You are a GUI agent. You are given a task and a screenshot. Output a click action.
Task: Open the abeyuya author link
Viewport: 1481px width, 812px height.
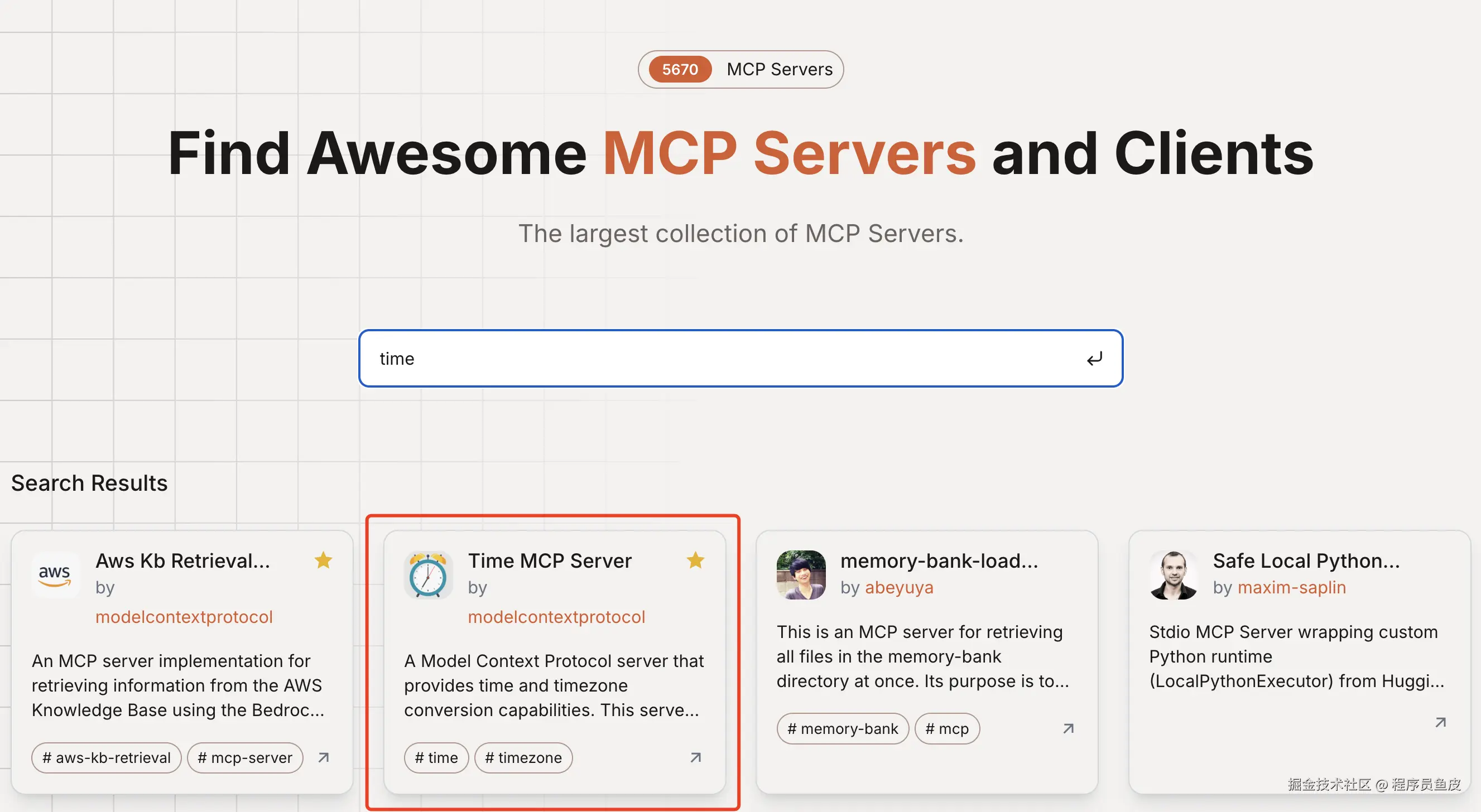click(898, 587)
